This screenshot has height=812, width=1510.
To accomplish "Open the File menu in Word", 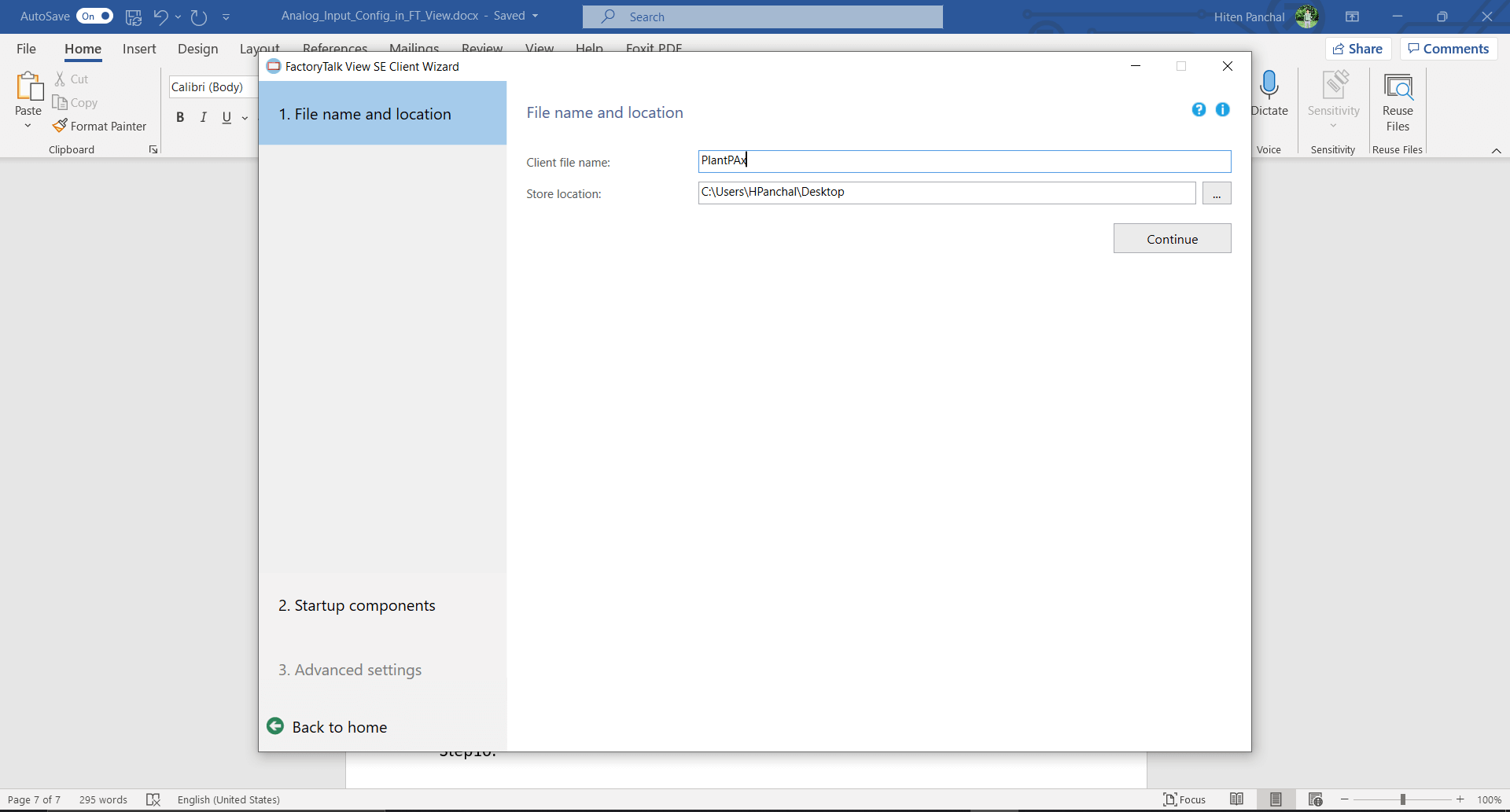I will [x=26, y=49].
